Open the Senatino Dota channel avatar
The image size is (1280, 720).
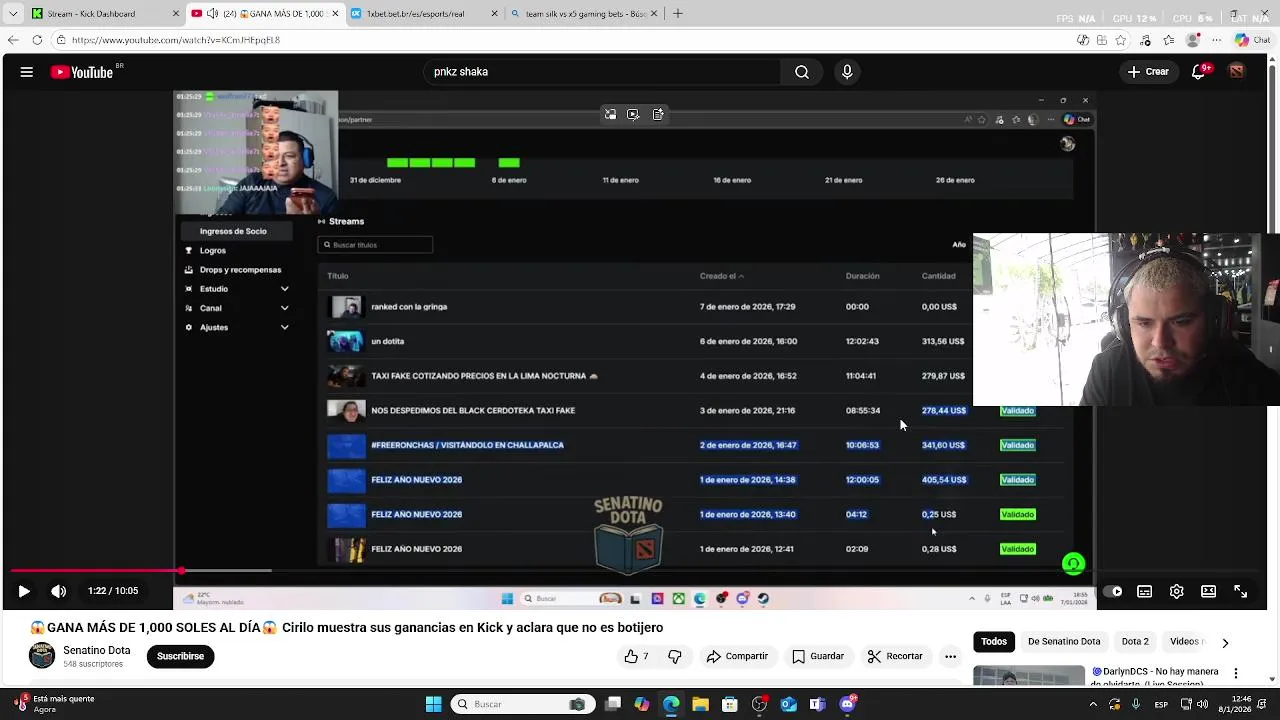[x=42, y=656]
